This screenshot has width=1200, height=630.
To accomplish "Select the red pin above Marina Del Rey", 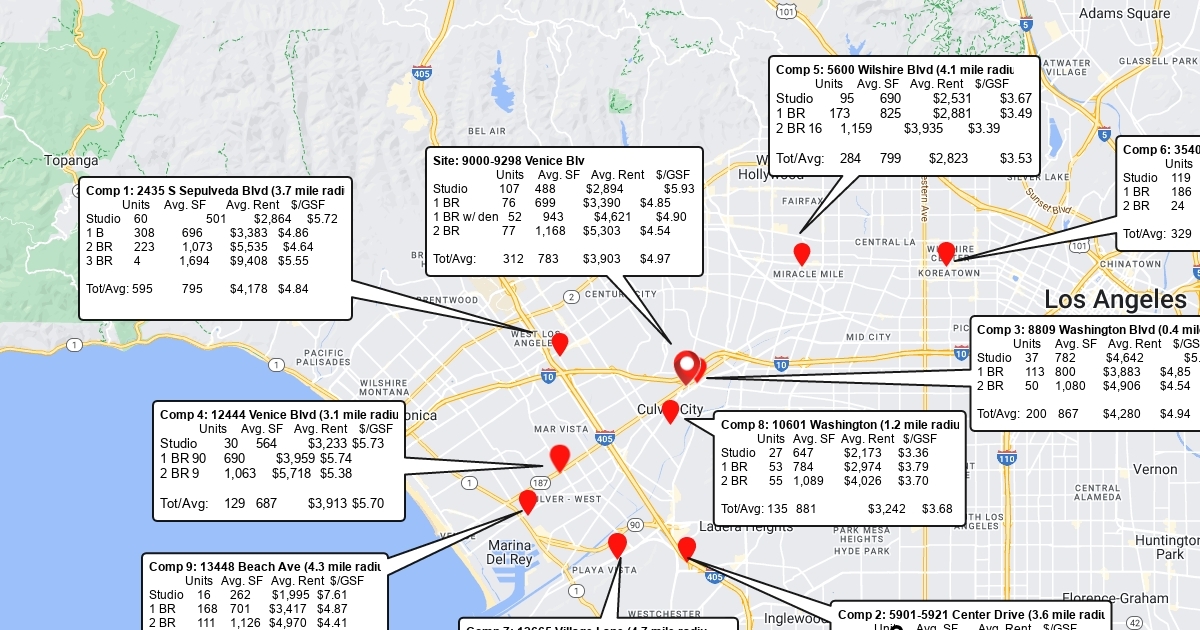I will (527, 501).
